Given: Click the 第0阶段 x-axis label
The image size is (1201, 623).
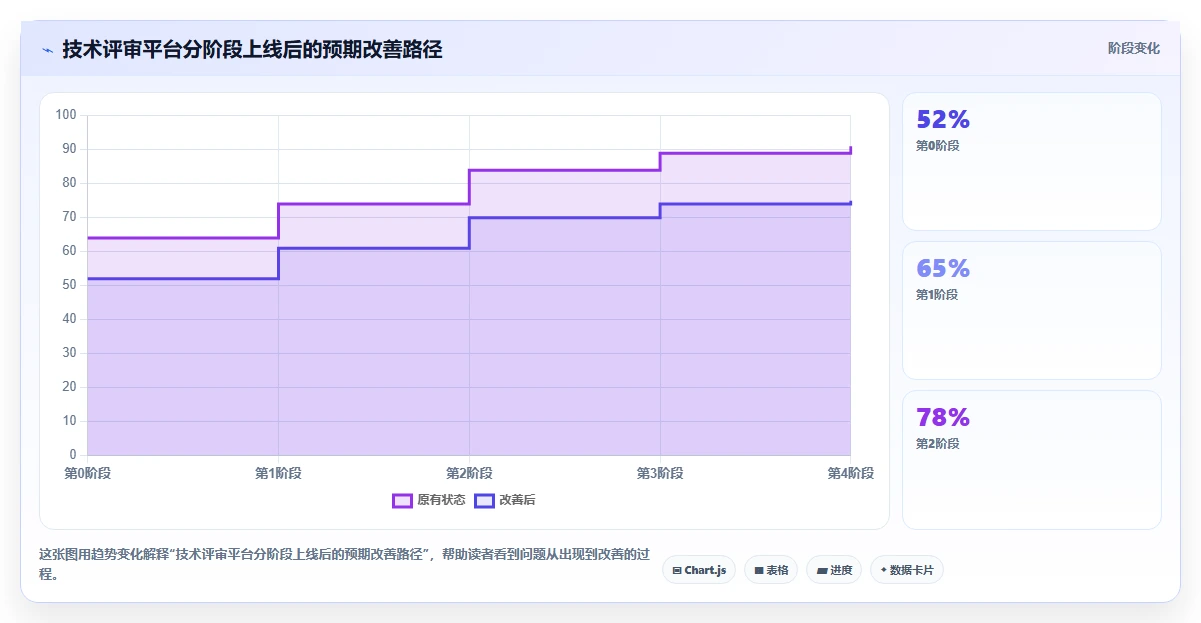Looking at the screenshot, I should (x=87, y=473).
